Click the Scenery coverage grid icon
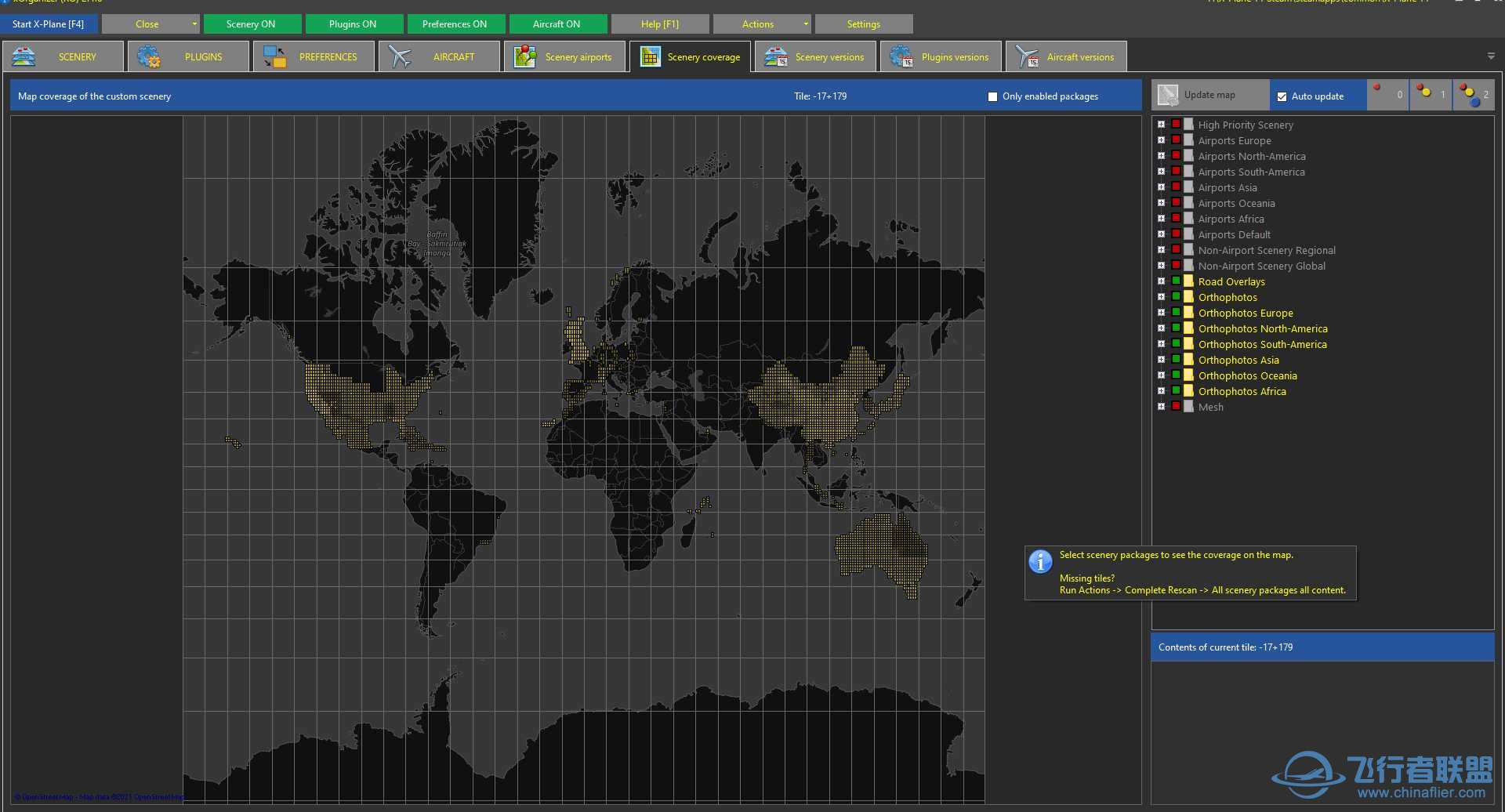 pyautogui.click(x=650, y=56)
